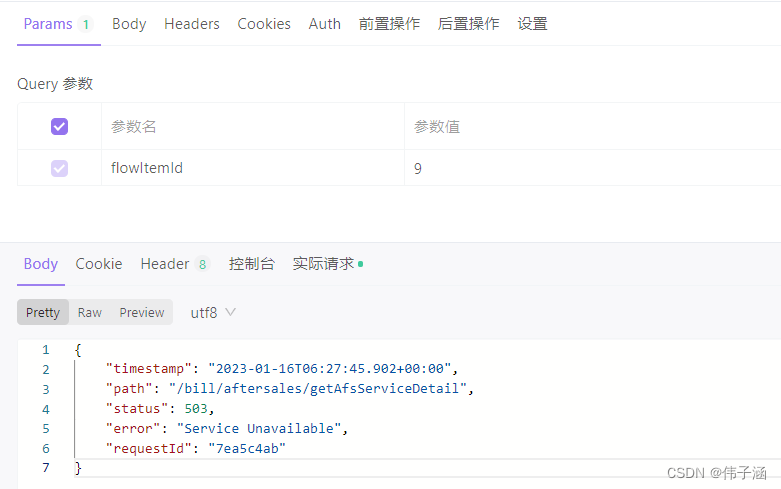This screenshot has width=781, height=489.
Task: Switch response view to Preview
Action: click(142, 313)
